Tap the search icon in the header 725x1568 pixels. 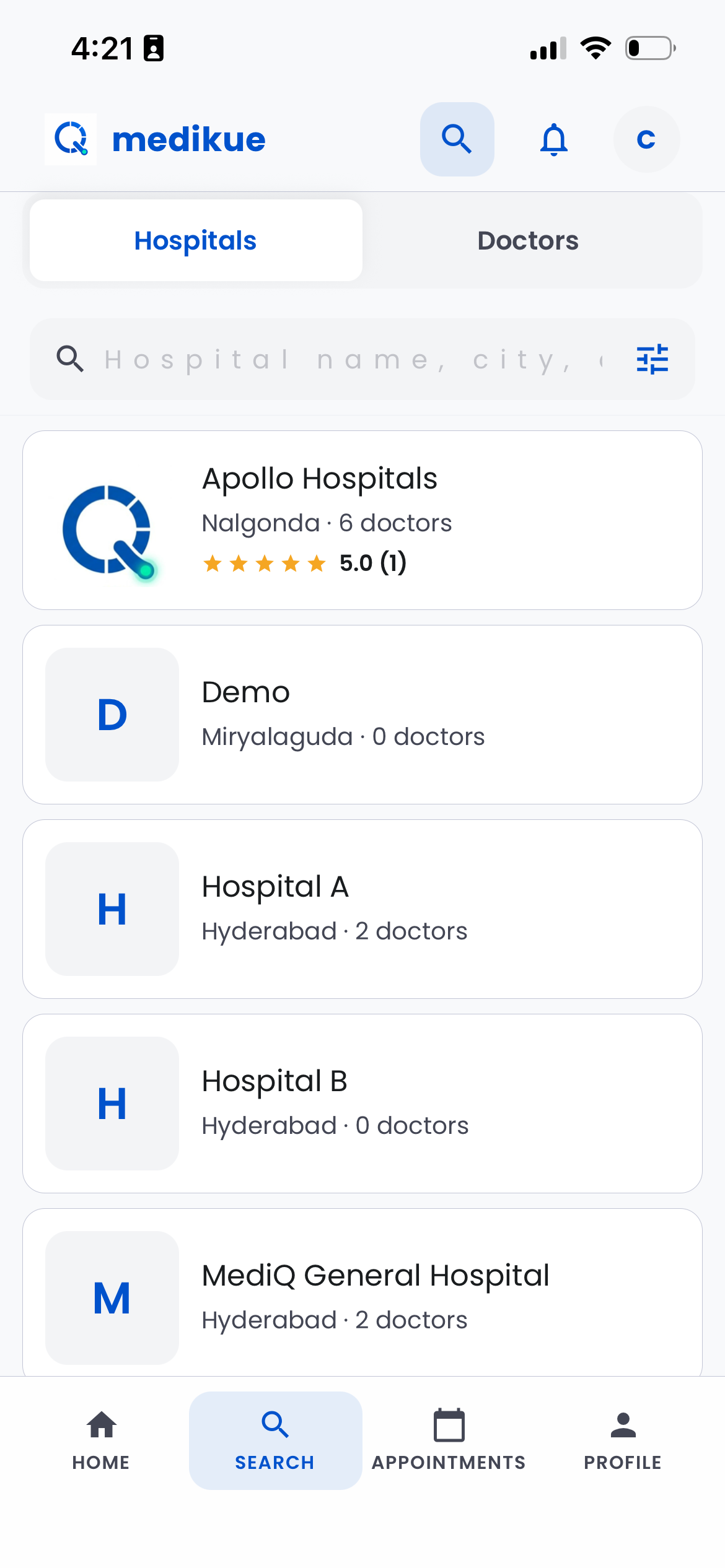[x=457, y=139]
